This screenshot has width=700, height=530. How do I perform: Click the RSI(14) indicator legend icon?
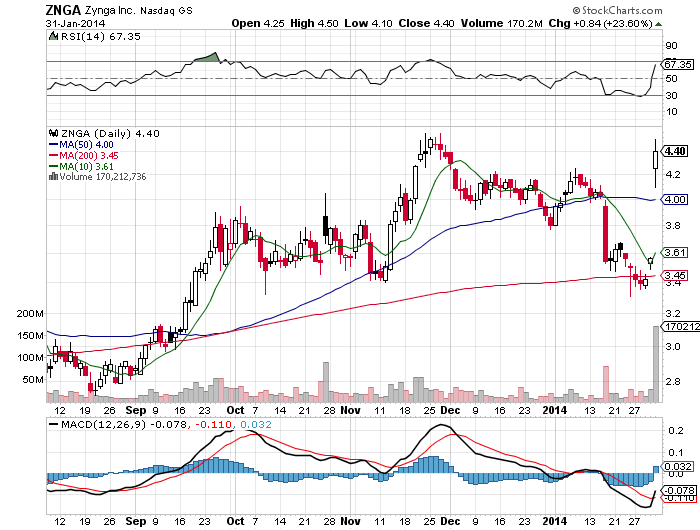click(54, 36)
